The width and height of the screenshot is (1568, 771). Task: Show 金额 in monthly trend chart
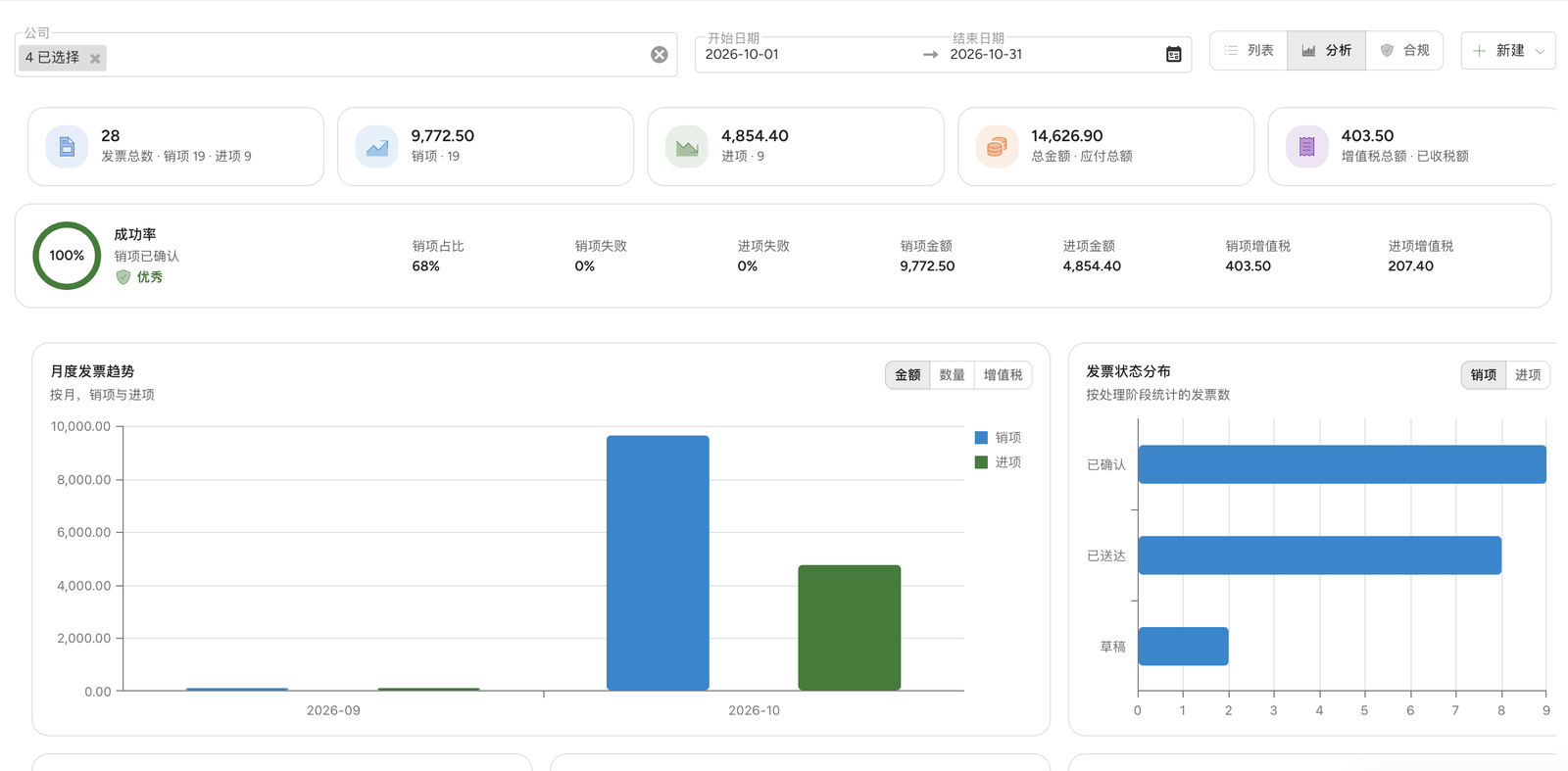907,375
